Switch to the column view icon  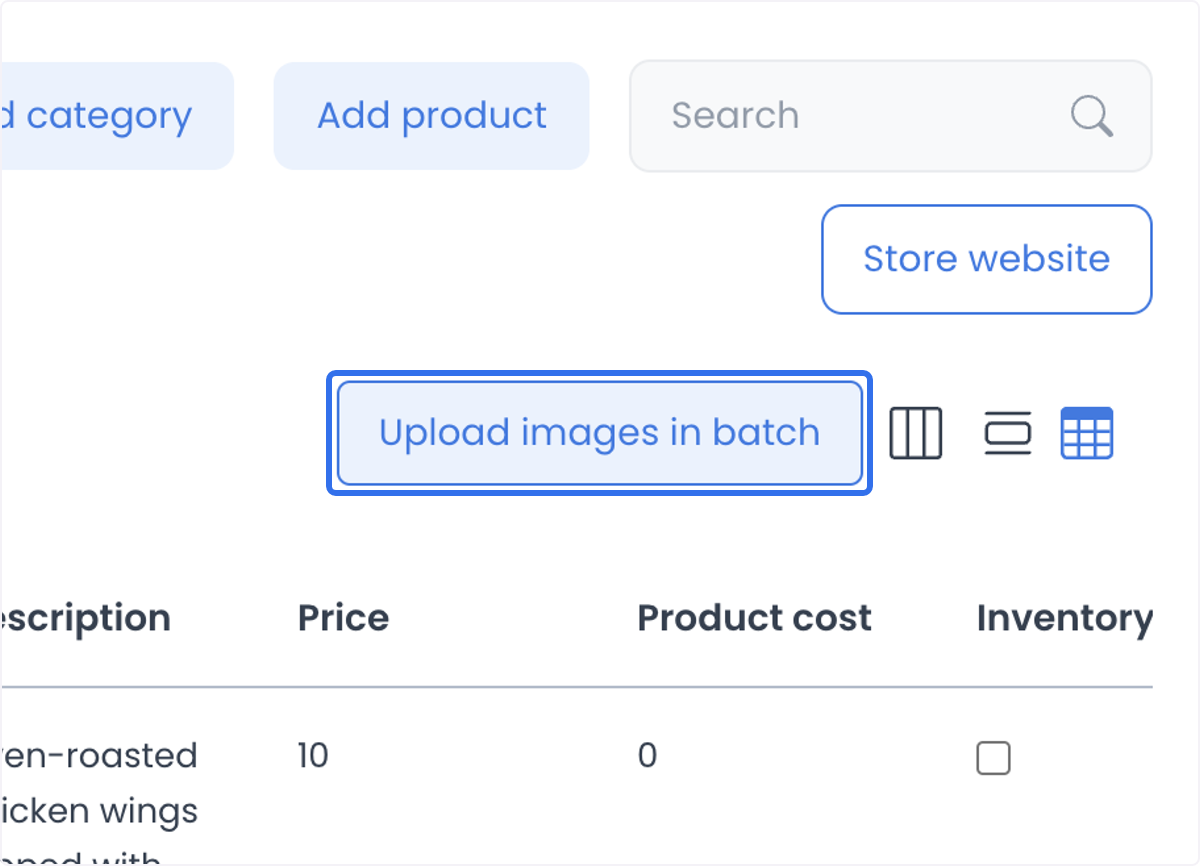click(916, 433)
